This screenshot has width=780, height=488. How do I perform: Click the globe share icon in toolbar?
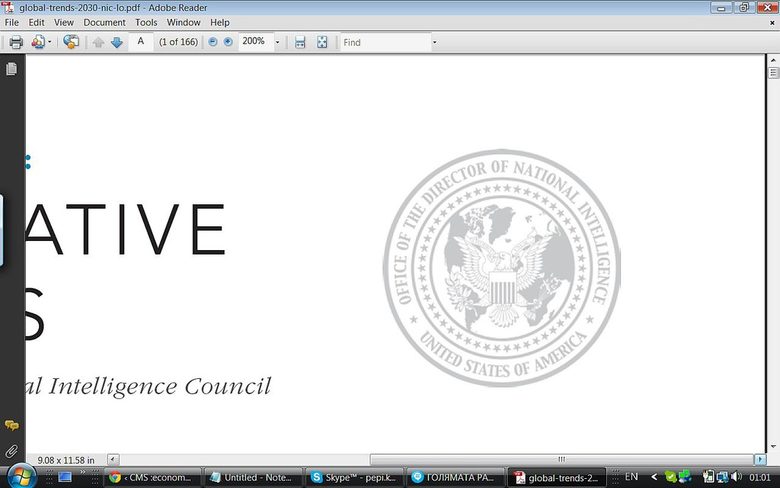click(71, 42)
